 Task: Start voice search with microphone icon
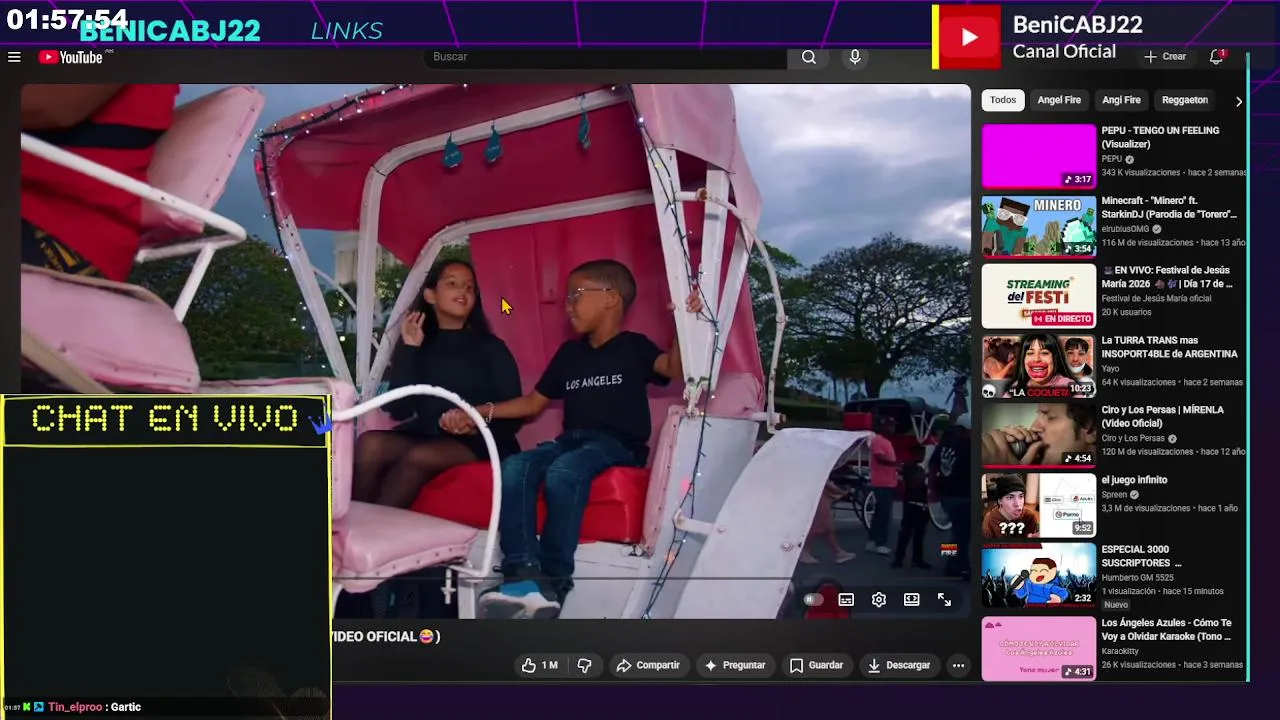pos(855,57)
